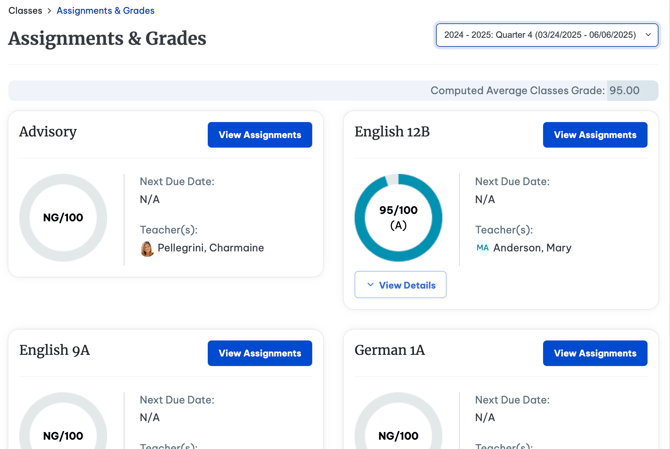
Task: Click teacher name Pellegrini, Charmaine
Action: coord(211,248)
